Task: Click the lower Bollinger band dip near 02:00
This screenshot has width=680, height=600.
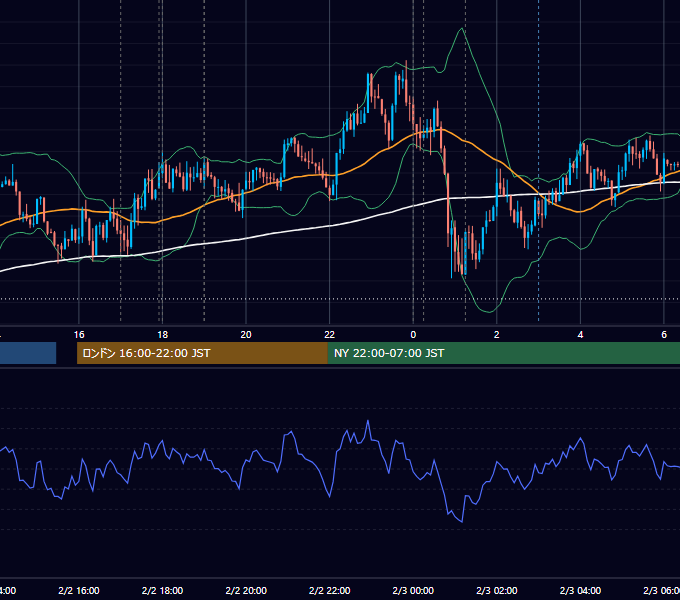Action: pos(489,312)
